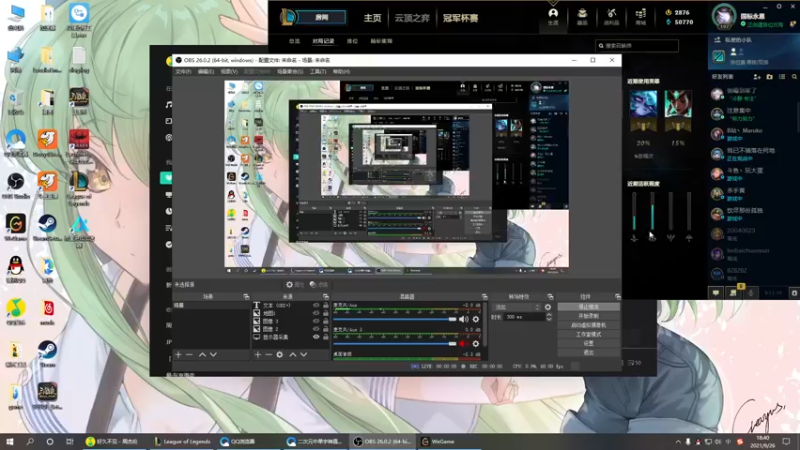Image resolution: width=800 pixels, height=450 pixels.
Task: Toggle lock on the display capture source
Action: (326, 337)
